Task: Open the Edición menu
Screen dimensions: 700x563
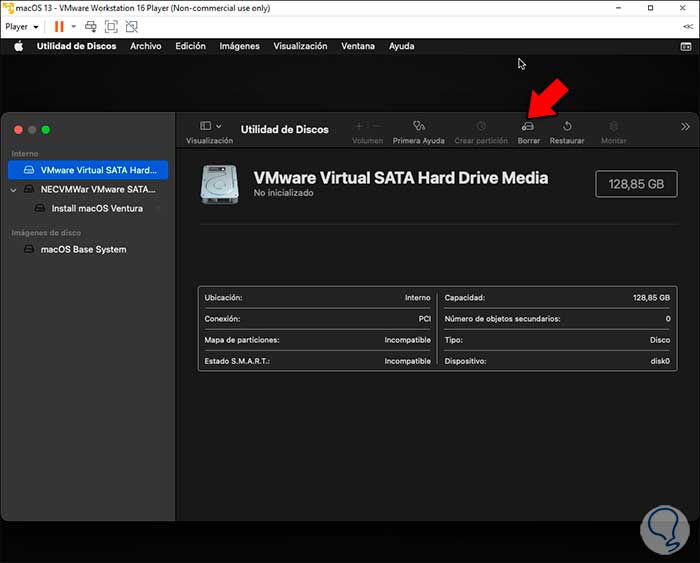Action: pyautogui.click(x=190, y=46)
